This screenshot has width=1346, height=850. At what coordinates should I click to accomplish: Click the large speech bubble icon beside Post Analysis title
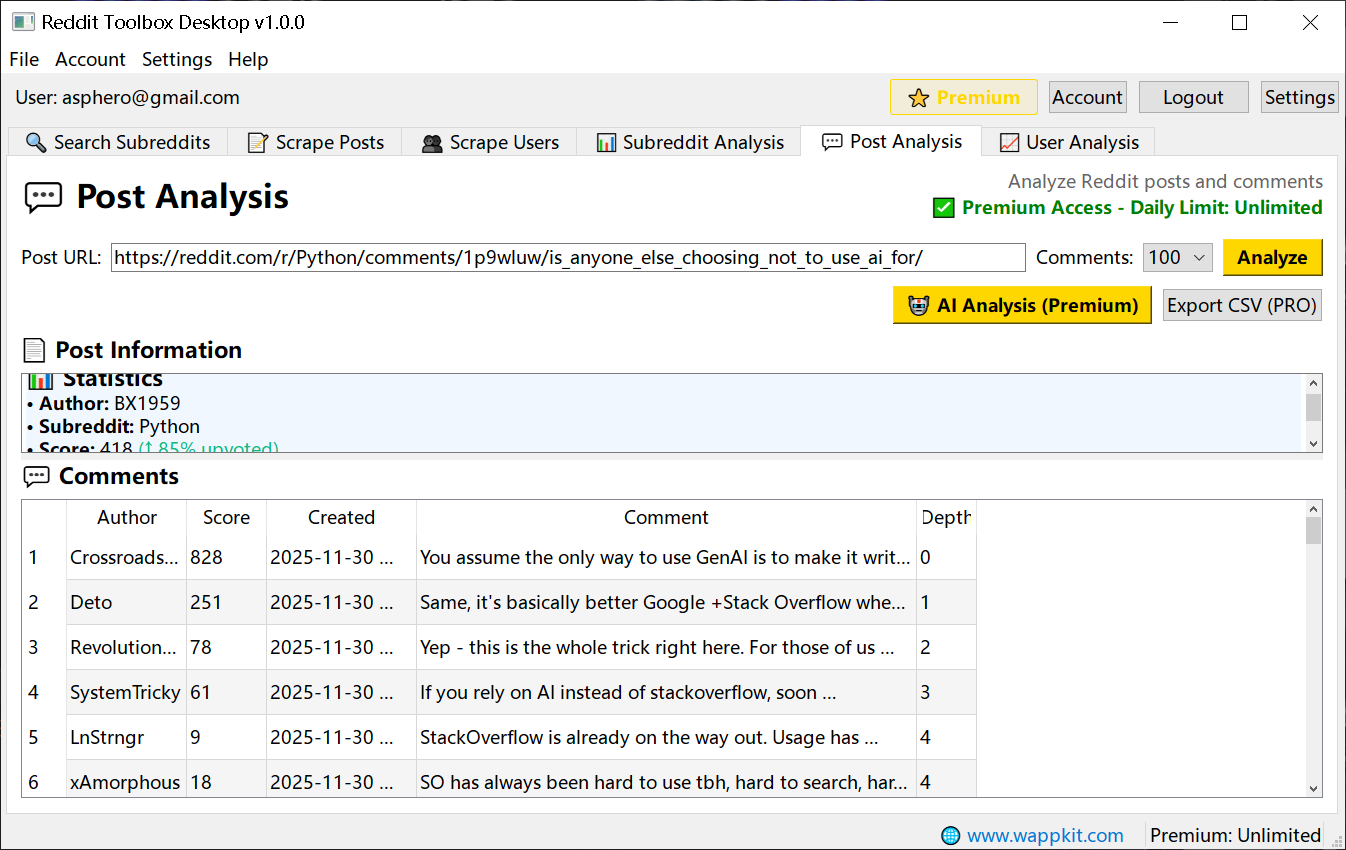point(44,197)
